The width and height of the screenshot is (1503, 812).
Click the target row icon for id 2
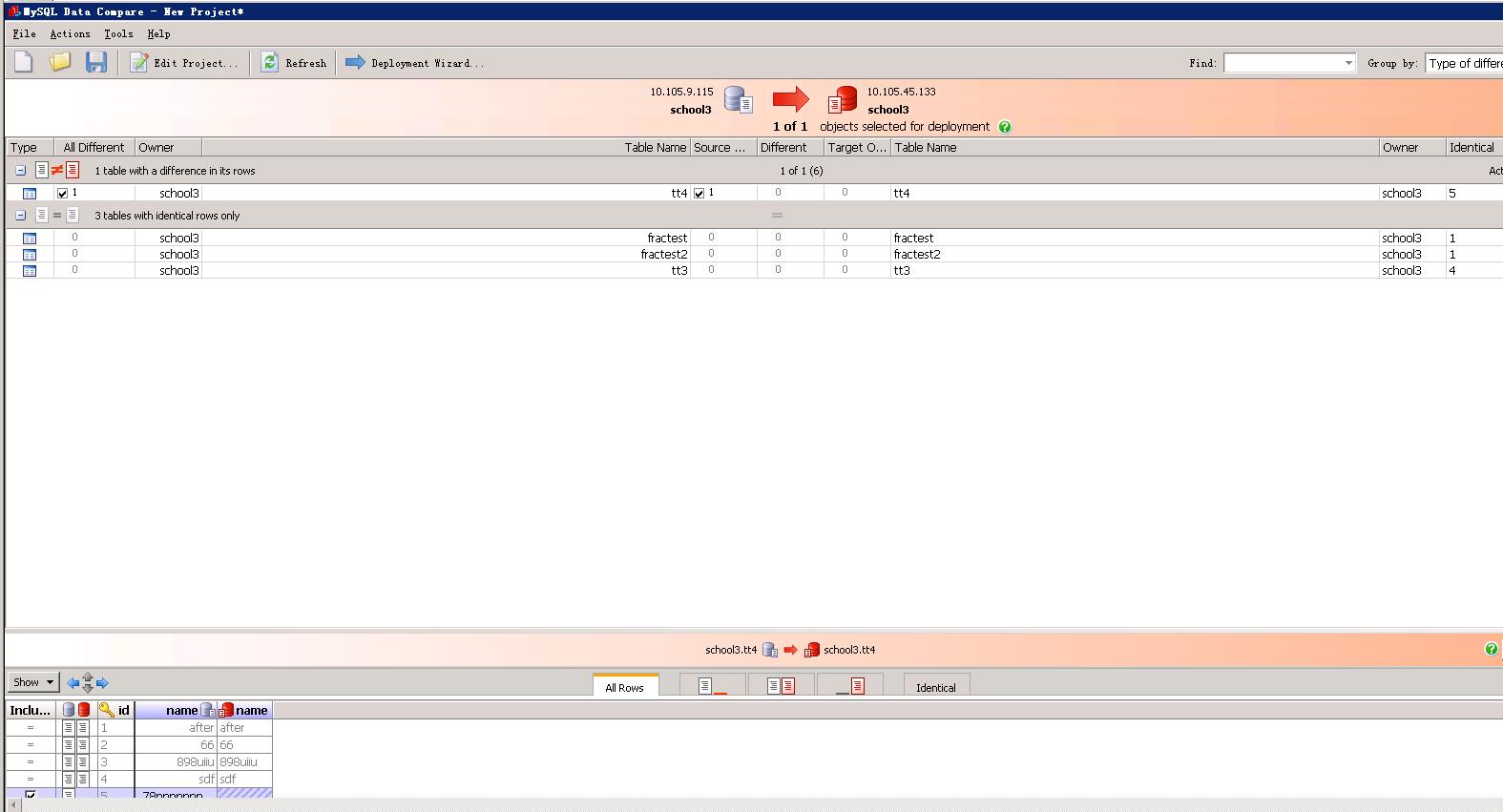click(83, 745)
